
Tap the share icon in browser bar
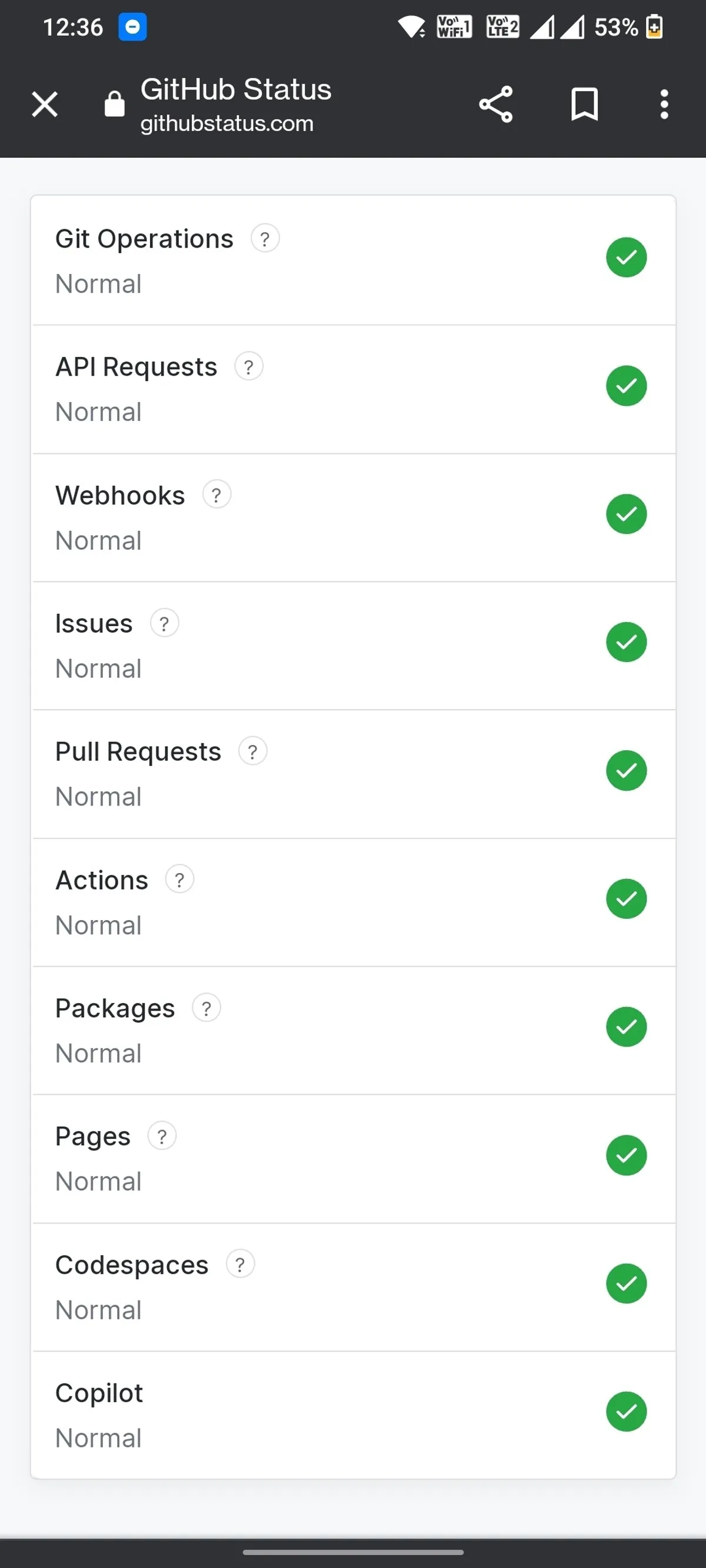click(495, 104)
